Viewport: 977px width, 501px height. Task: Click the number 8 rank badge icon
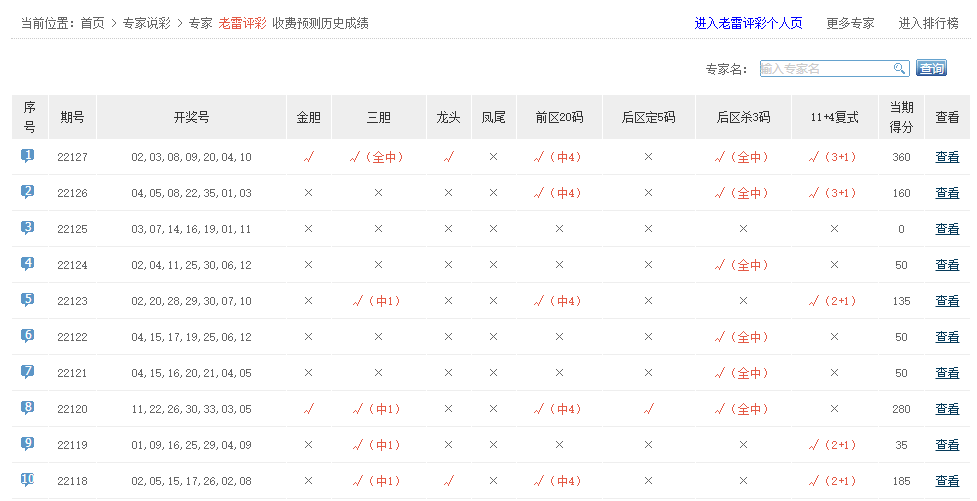(x=28, y=408)
